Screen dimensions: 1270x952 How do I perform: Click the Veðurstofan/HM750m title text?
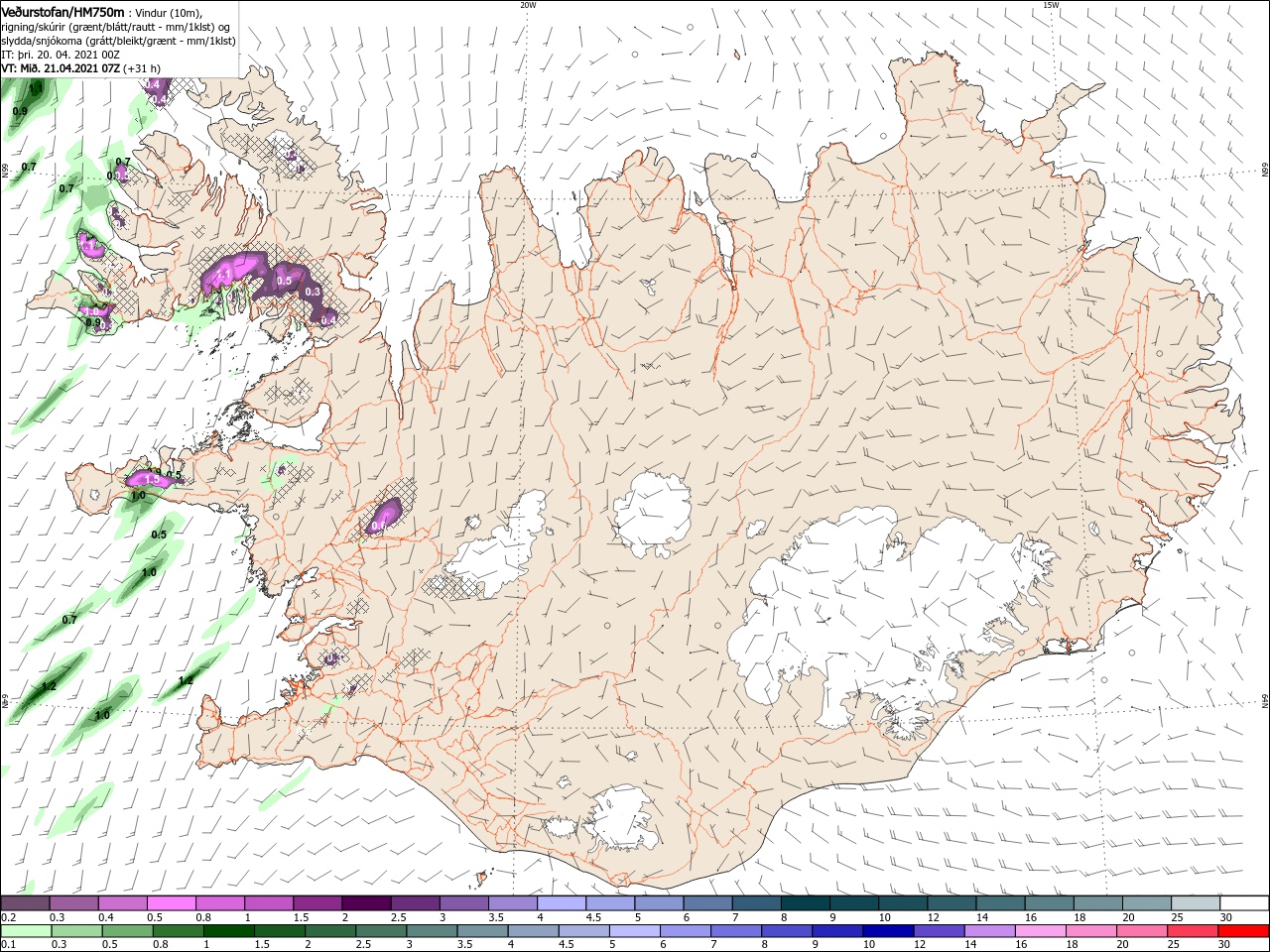point(63,11)
